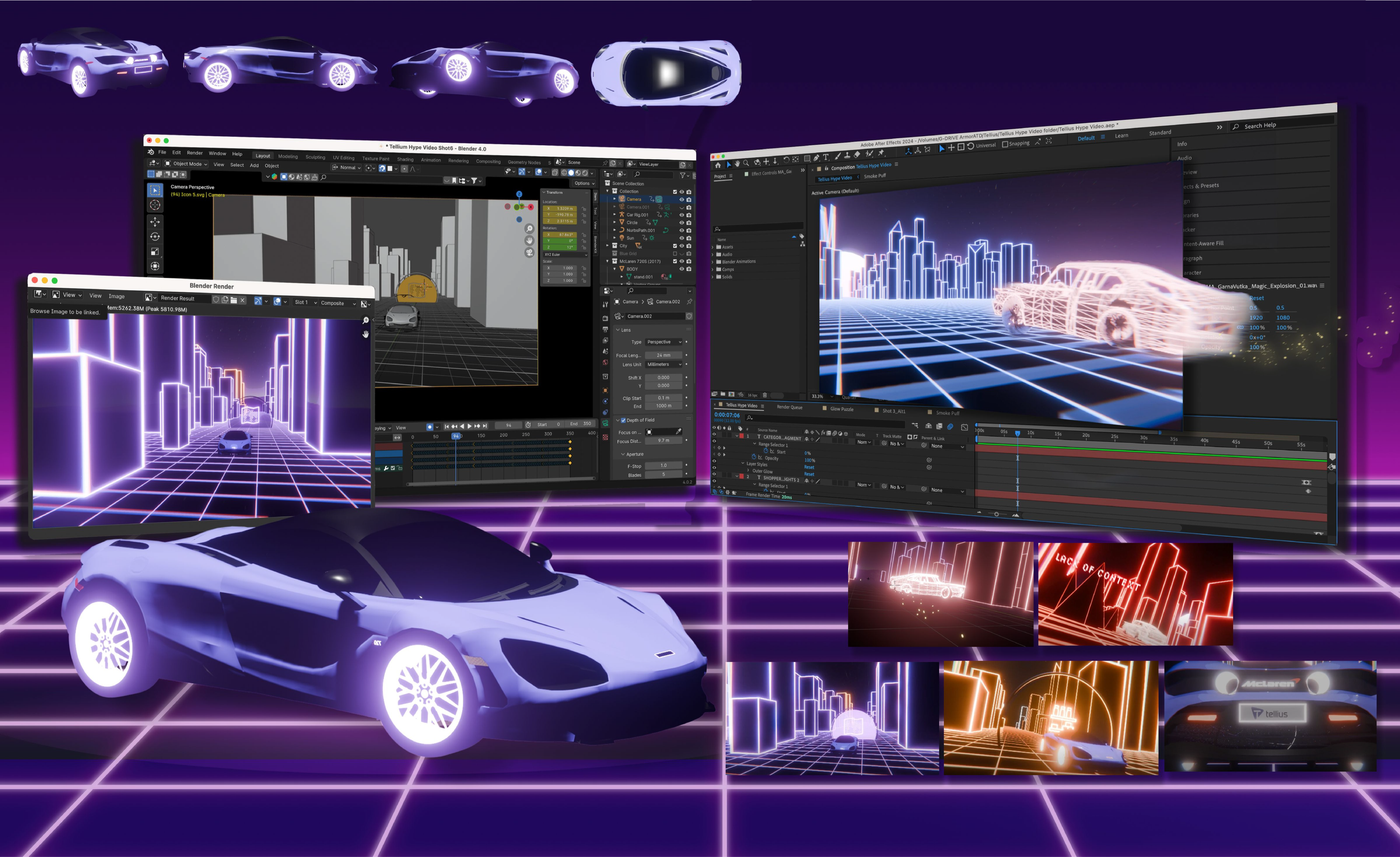Expand the Blender Animations project folder

pyautogui.click(x=712, y=262)
